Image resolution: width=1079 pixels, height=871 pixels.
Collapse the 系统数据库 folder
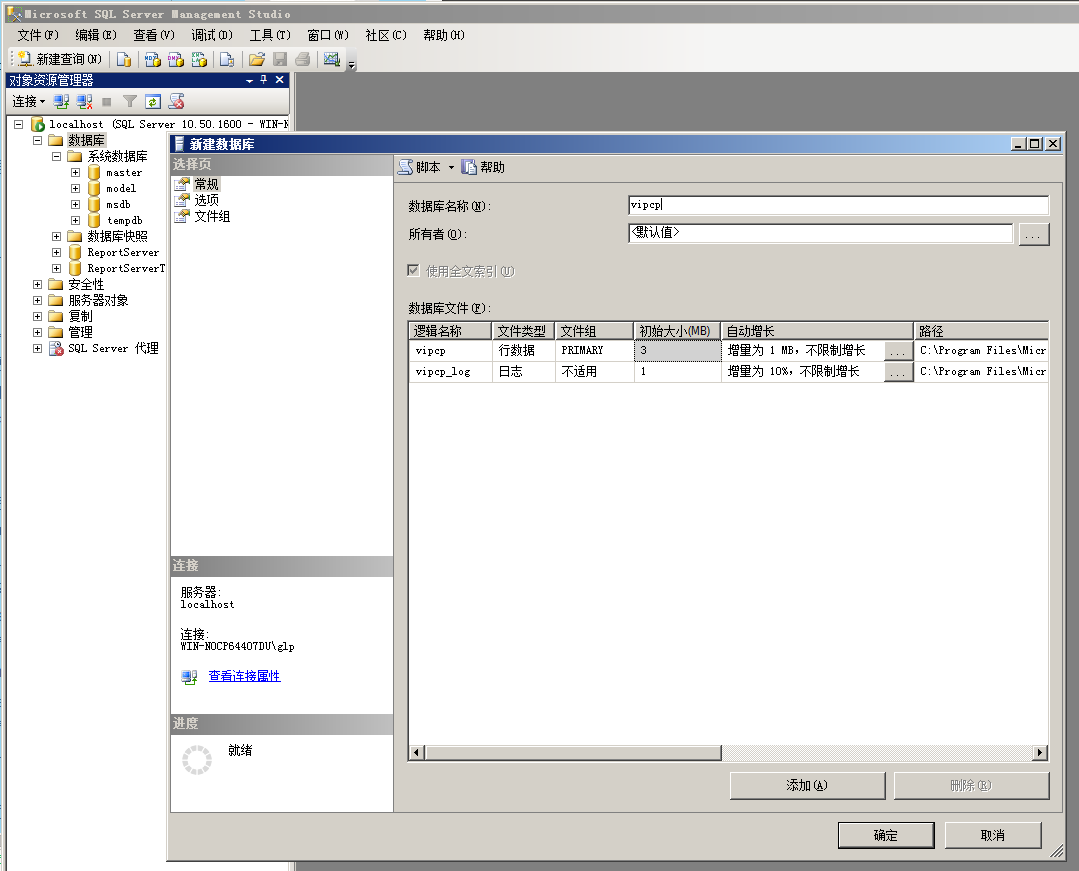click(x=56, y=156)
